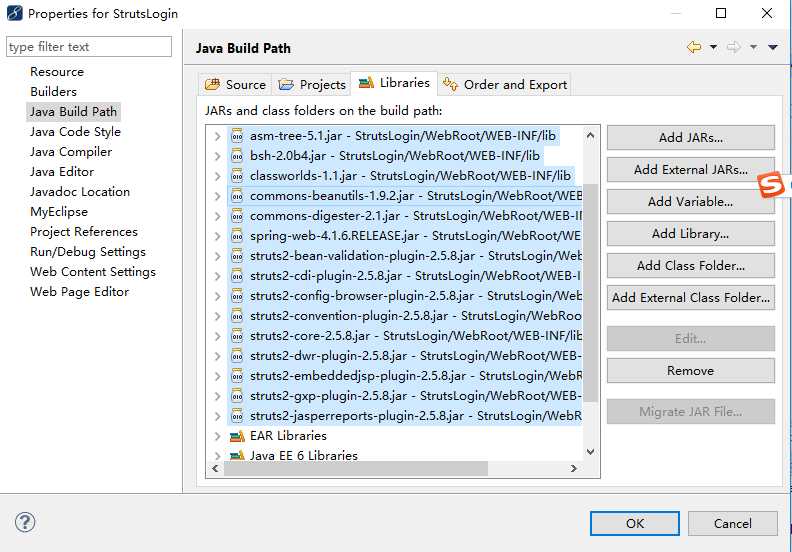This screenshot has width=792, height=552.
Task: Click the jar icon of struts2-bean-validation-plugin
Action: coord(237,256)
